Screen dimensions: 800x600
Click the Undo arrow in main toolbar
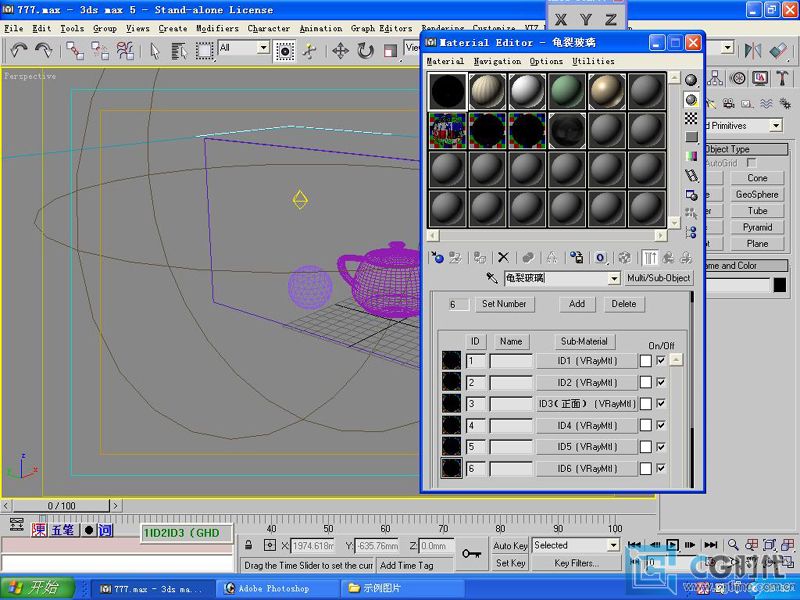coord(19,51)
